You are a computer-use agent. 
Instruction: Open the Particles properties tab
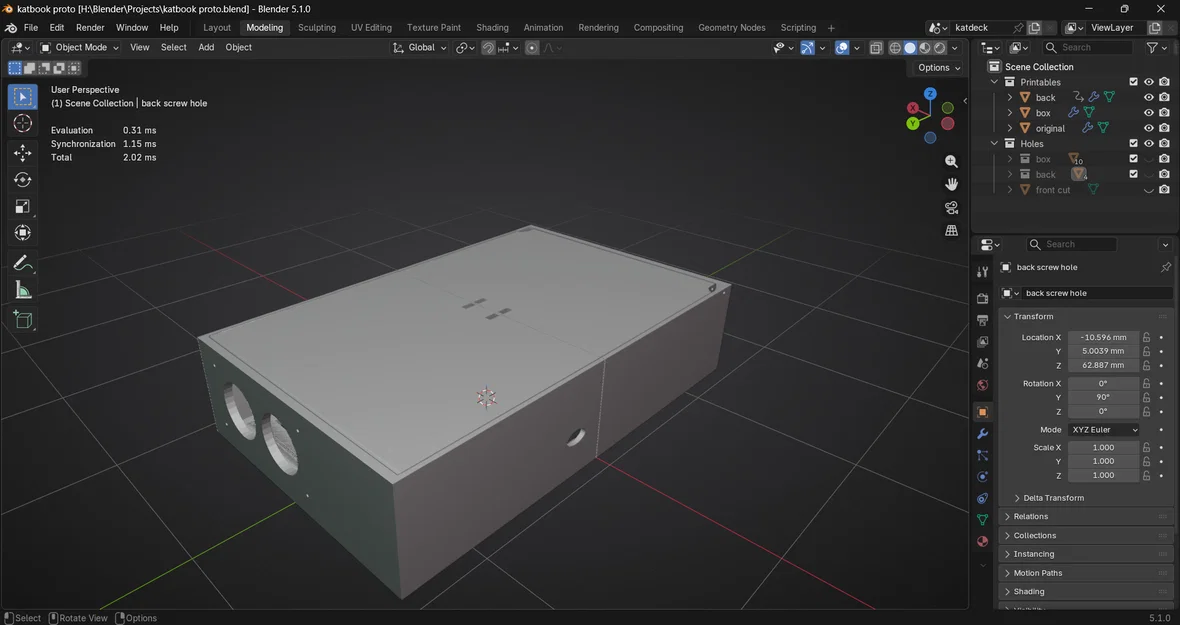click(982, 455)
